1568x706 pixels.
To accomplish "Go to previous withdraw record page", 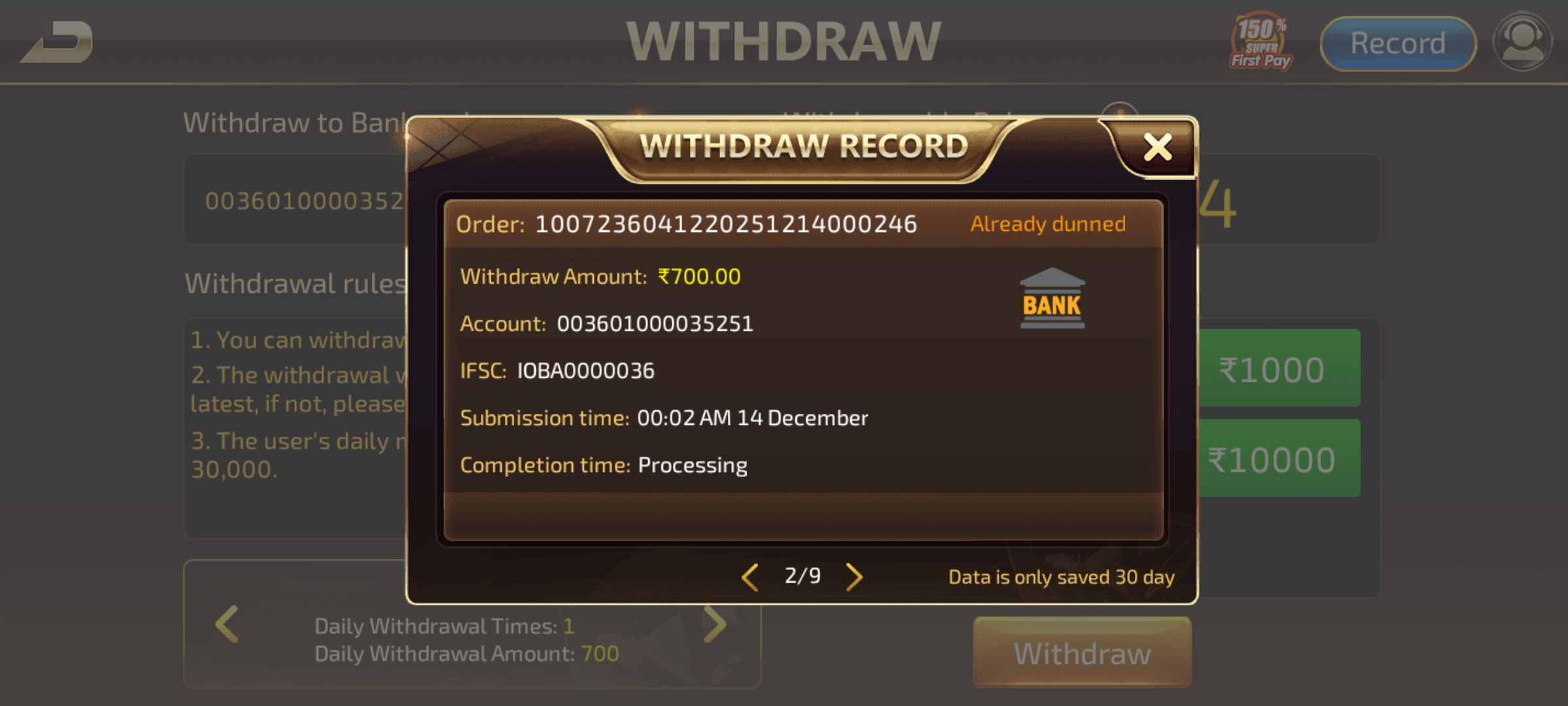I will [750, 577].
